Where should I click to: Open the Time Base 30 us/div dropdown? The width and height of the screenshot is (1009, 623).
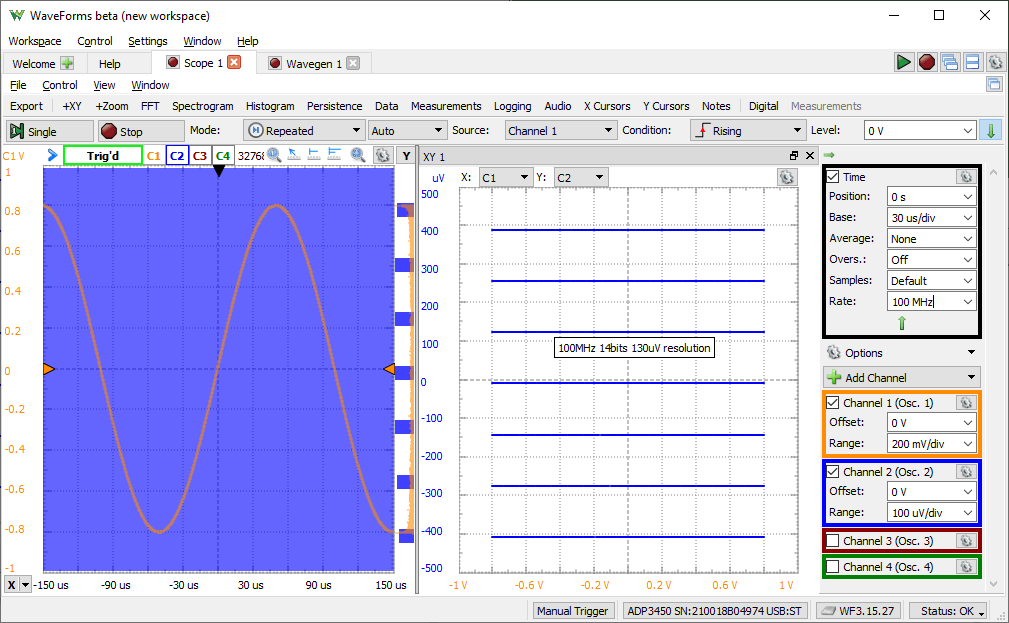click(x=931, y=218)
